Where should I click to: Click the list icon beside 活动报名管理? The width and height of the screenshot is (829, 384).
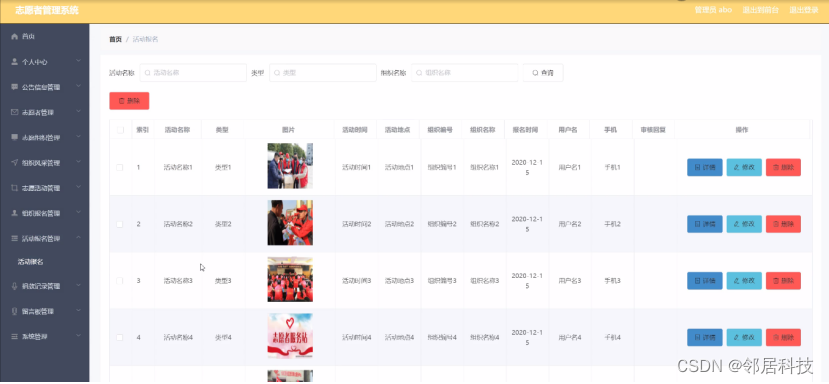tap(14, 239)
